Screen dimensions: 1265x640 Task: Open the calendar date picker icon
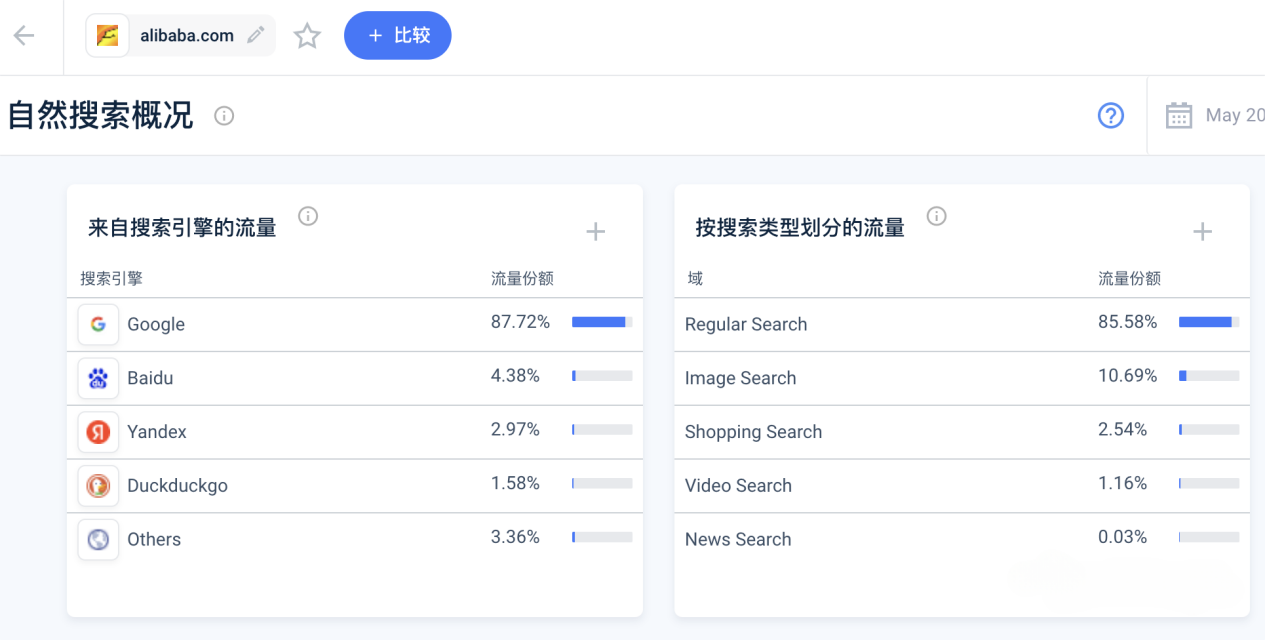(x=1179, y=116)
